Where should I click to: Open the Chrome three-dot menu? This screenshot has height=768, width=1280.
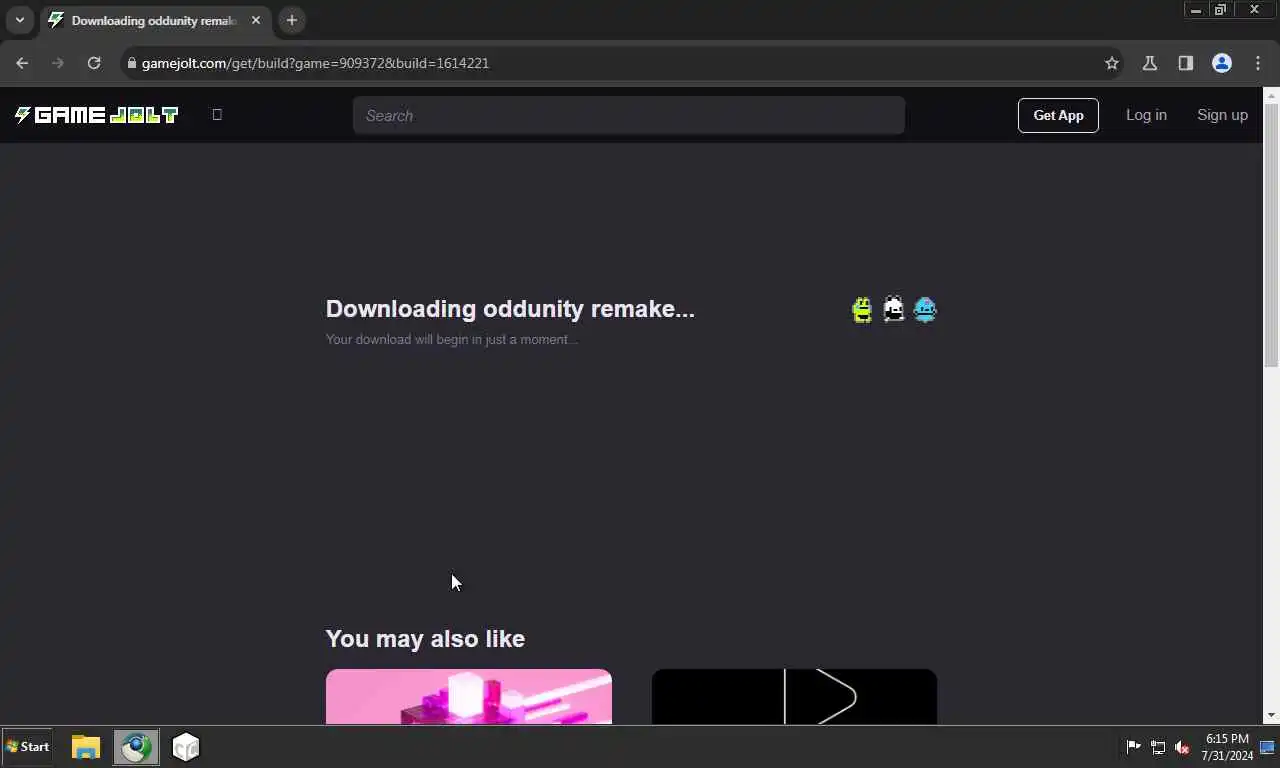tap(1258, 63)
